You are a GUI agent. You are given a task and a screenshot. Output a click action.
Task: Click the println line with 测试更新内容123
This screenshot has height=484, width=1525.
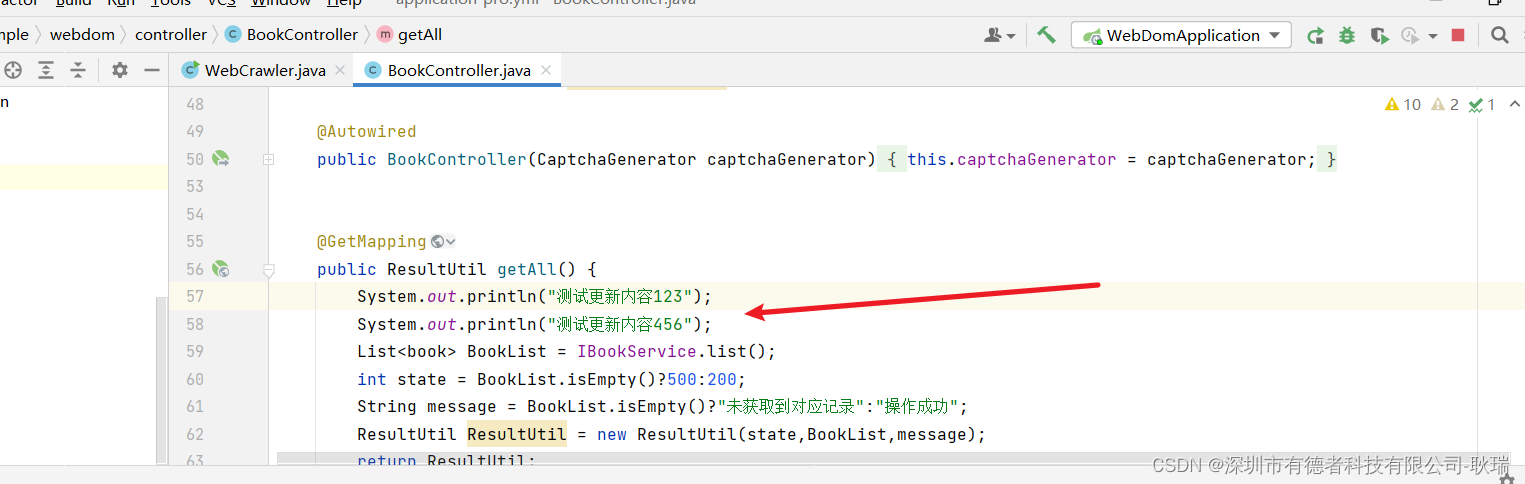[534, 296]
